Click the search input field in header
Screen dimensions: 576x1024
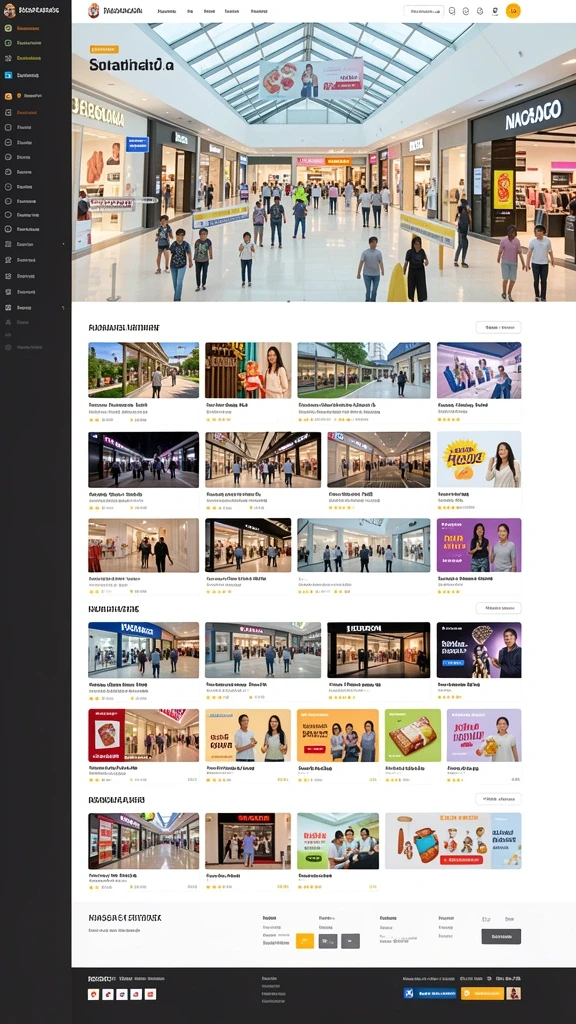pos(424,11)
